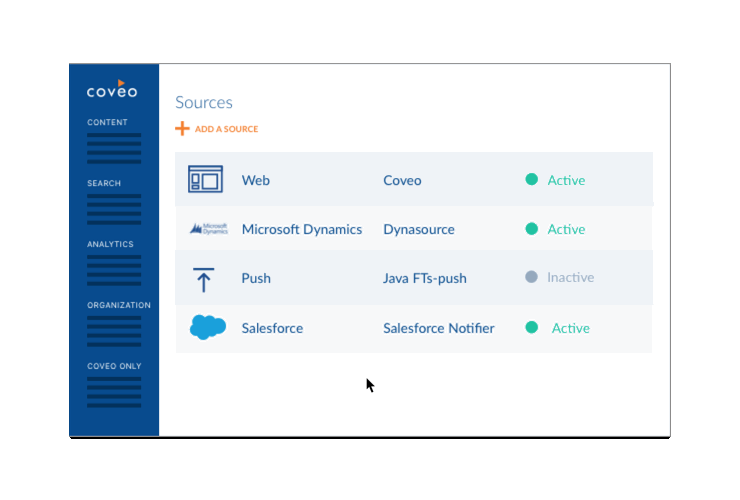The image size is (740, 500).
Task: Select the Java FTs-push source name
Action: [x=425, y=278]
